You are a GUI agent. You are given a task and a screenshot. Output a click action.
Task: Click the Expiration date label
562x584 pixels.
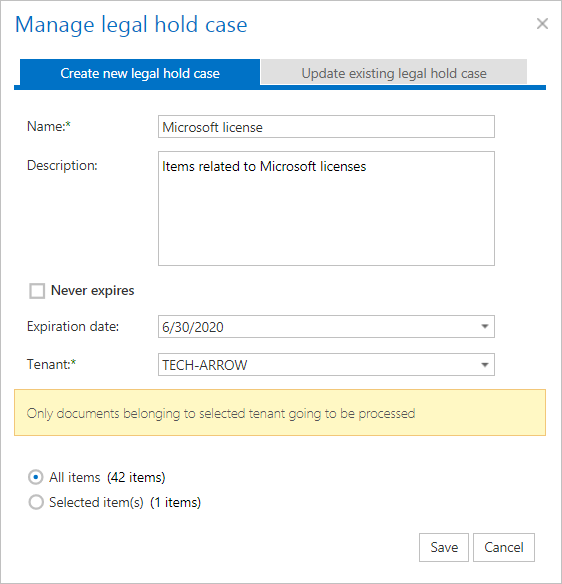(73, 326)
